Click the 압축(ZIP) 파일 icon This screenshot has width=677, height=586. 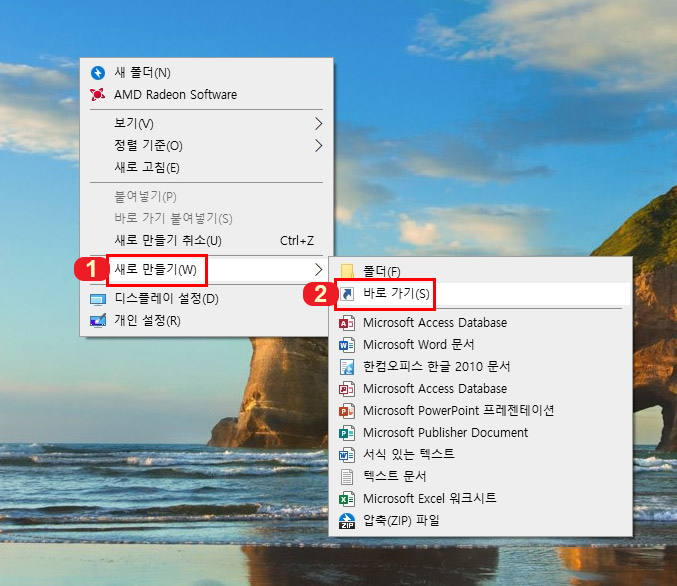click(x=347, y=521)
